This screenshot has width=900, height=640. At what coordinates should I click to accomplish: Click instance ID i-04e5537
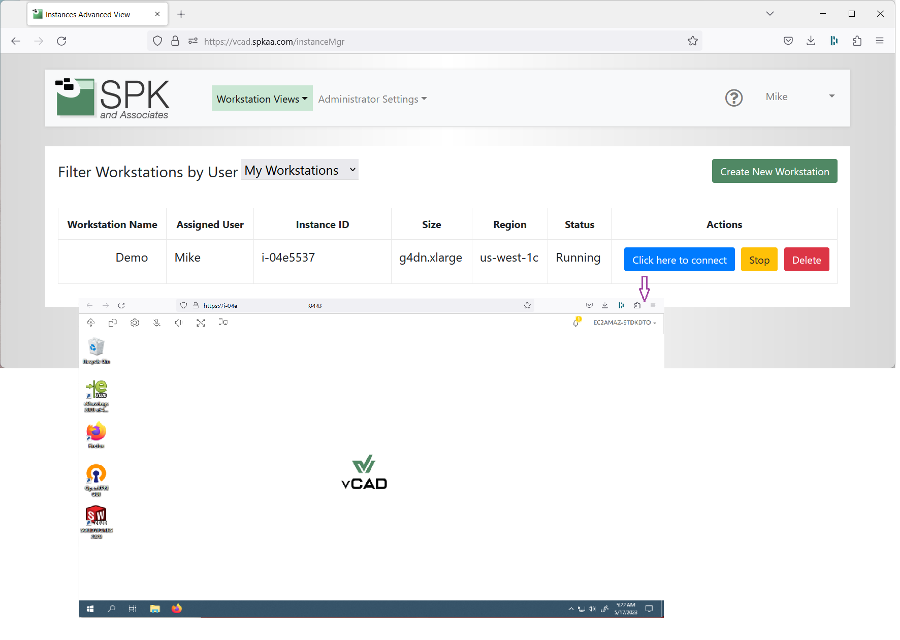288,258
